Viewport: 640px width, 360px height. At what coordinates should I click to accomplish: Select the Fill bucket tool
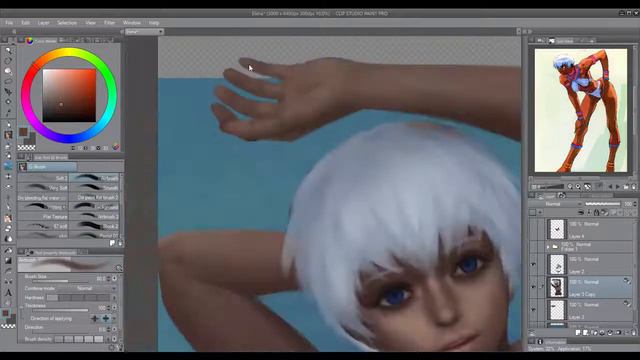click(8, 250)
